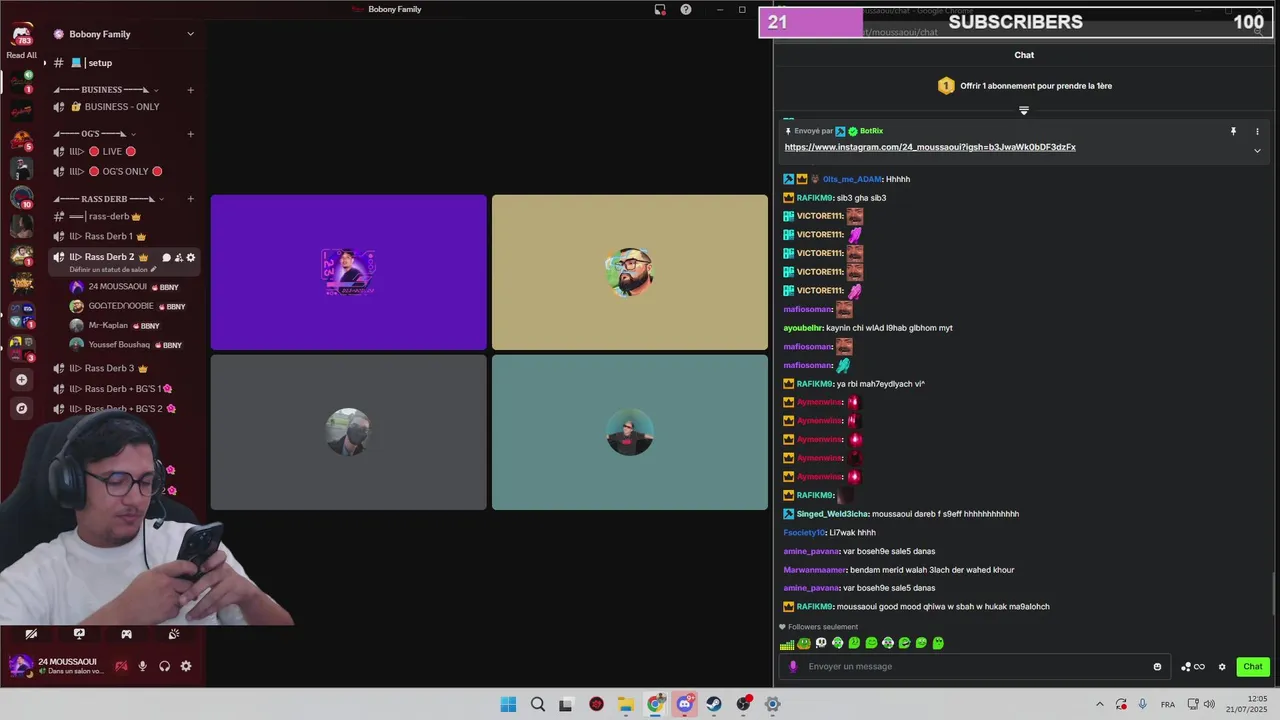Create channel in BUSINESS category
Screen dimensions: 1280x720
coord(190,90)
